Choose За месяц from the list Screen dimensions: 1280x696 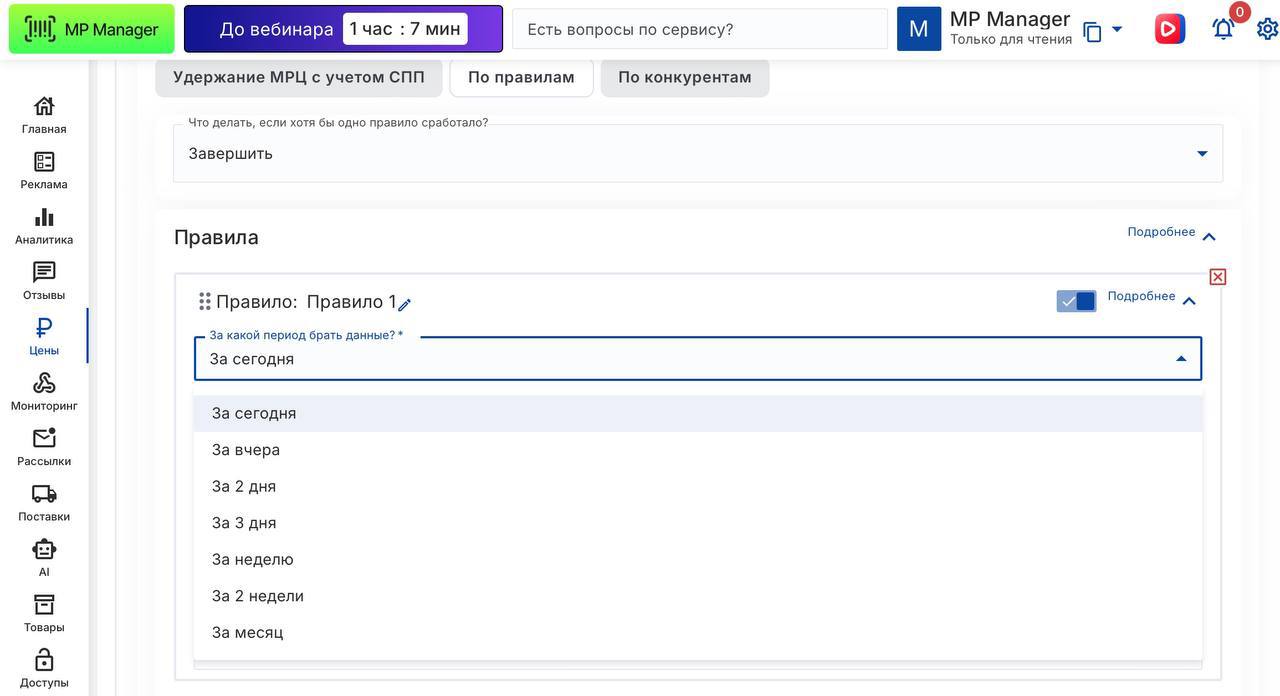pos(248,632)
